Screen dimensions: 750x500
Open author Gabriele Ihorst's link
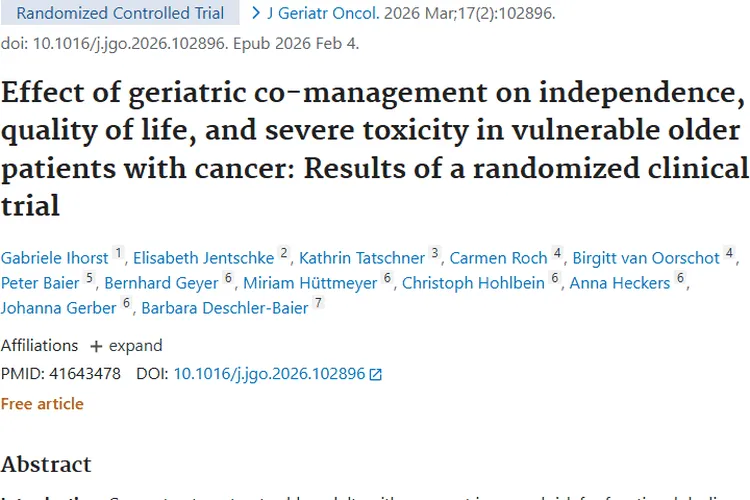pos(54,258)
